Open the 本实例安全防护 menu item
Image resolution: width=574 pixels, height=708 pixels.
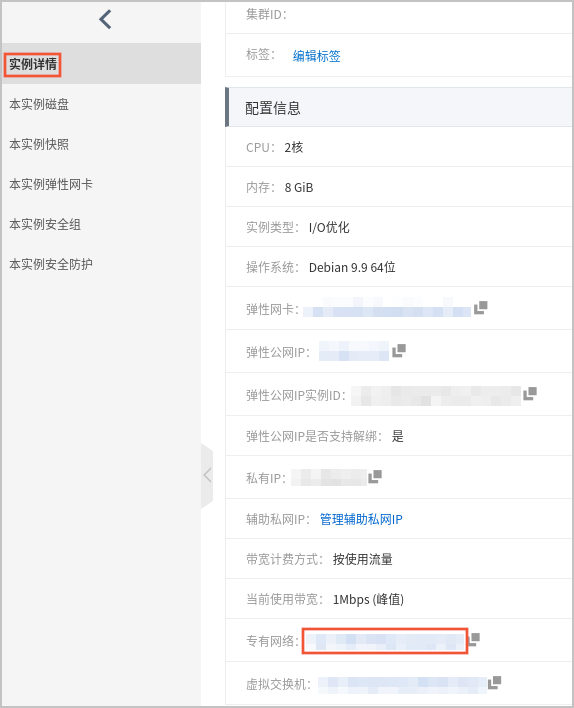click(51, 264)
